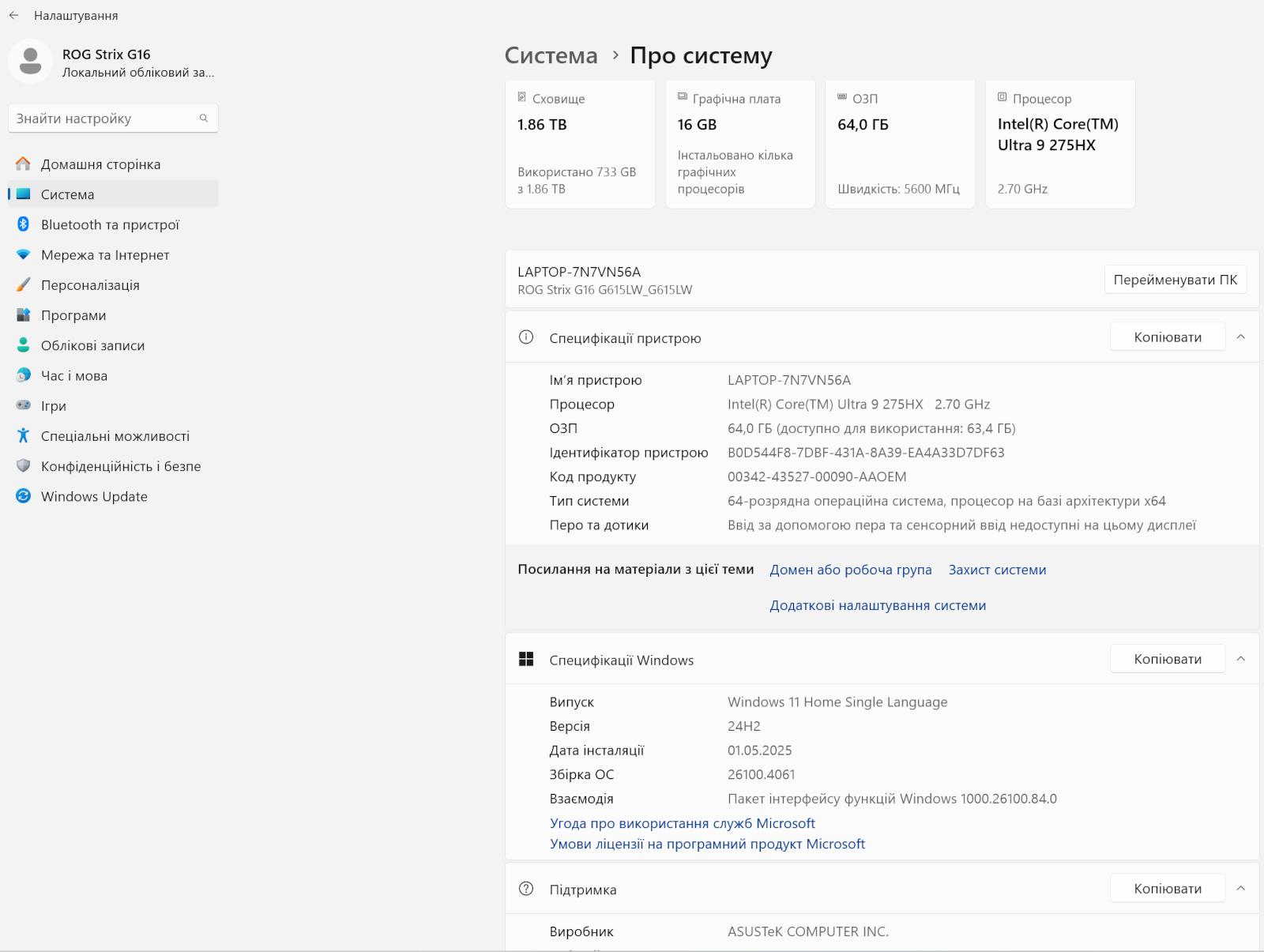Open Ігри settings

[x=114, y=406]
